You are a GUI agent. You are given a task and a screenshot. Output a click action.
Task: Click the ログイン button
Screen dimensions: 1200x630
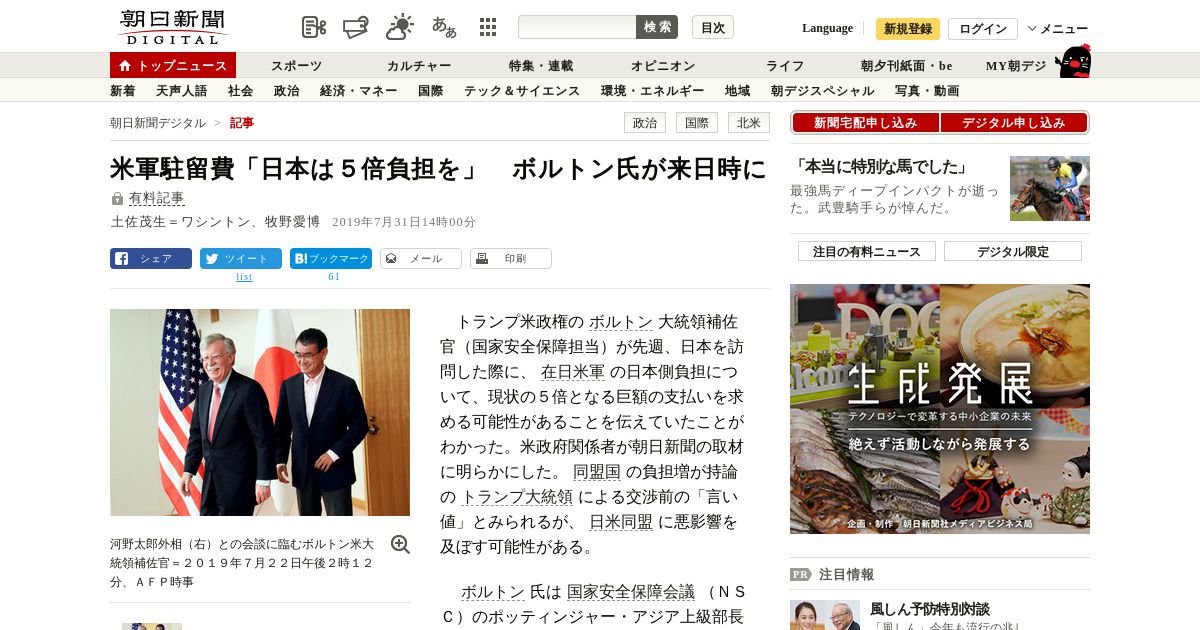point(983,28)
